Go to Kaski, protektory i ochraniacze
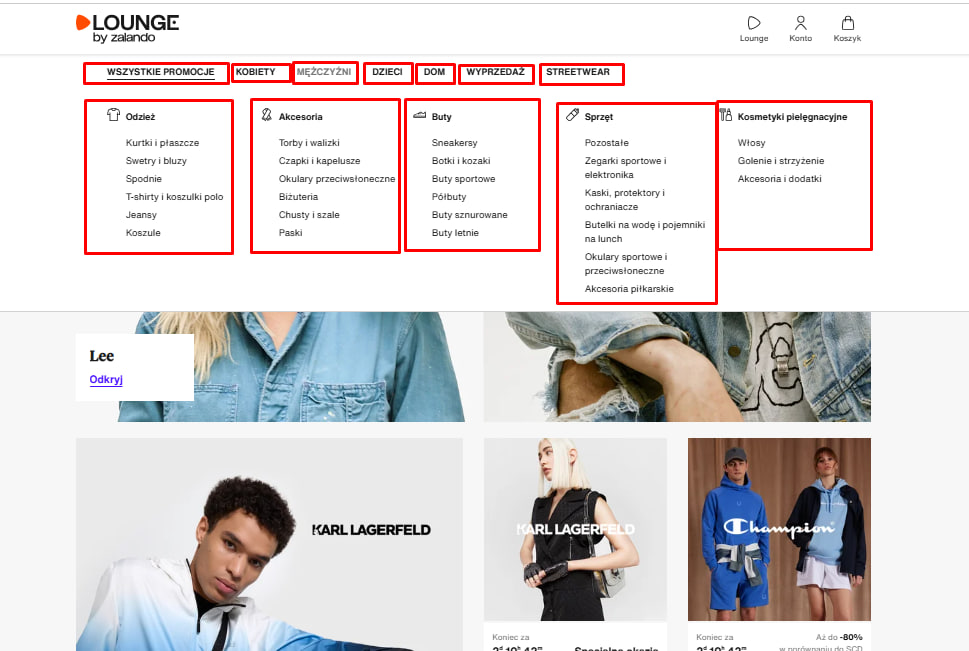969x651 pixels. point(625,200)
